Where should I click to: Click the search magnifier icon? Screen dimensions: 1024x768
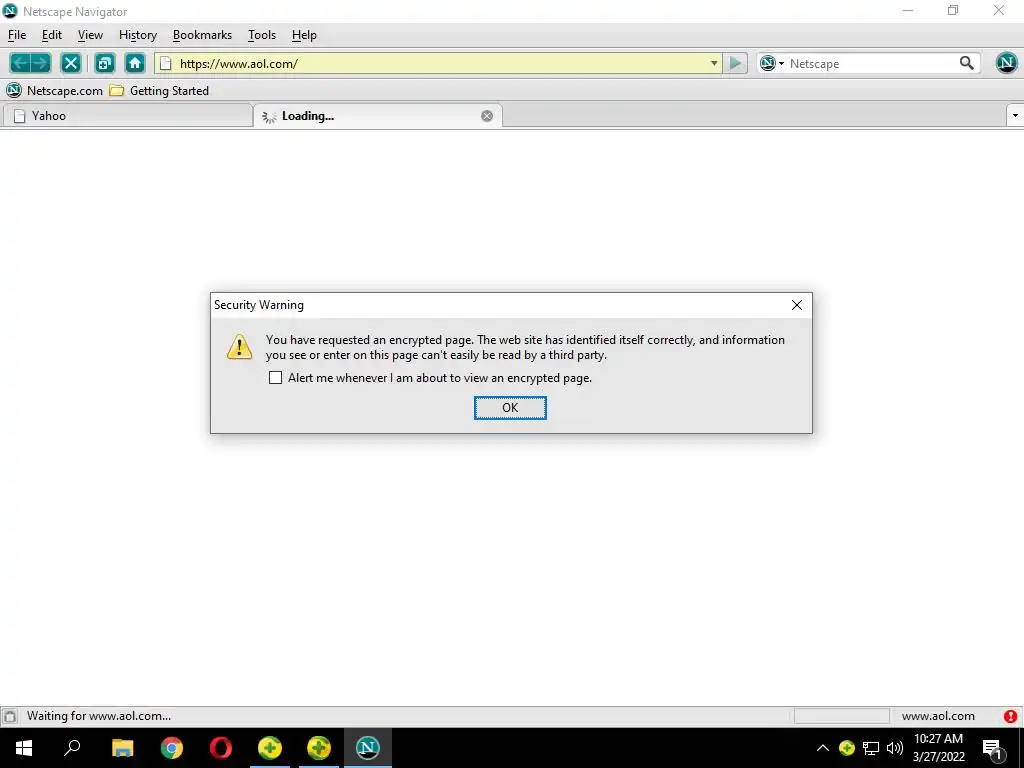point(967,63)
